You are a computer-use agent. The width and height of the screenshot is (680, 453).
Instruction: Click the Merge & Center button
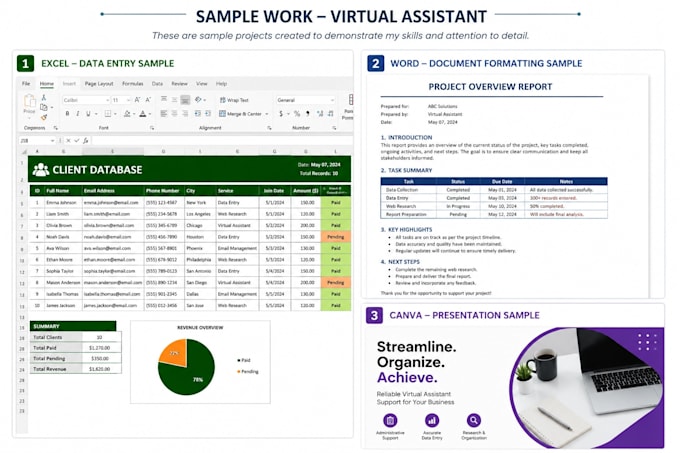(241, 114)
